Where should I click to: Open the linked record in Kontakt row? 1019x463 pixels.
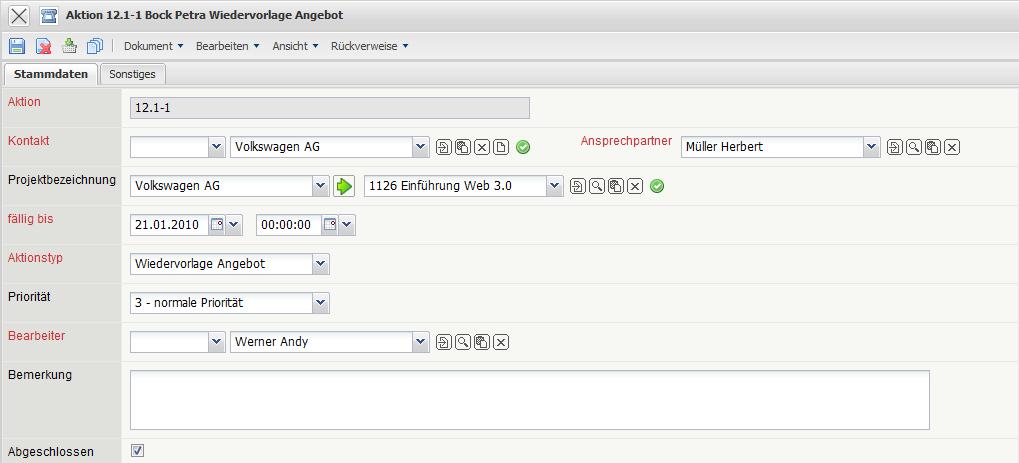tap(443, 148)
